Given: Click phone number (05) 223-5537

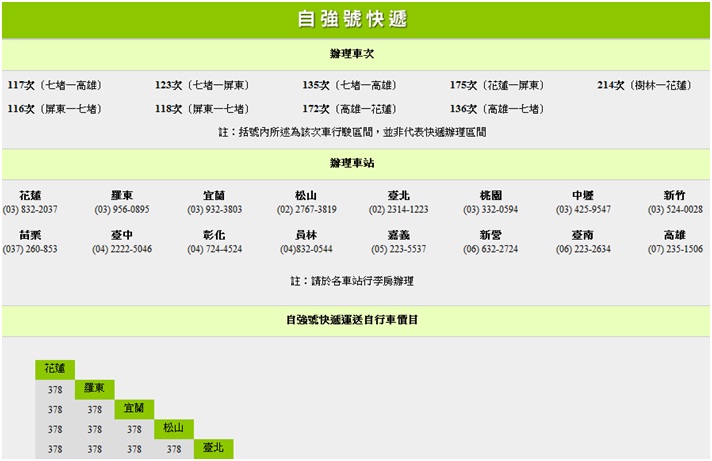Looking at the screenshot, I should tap(399, 249).
